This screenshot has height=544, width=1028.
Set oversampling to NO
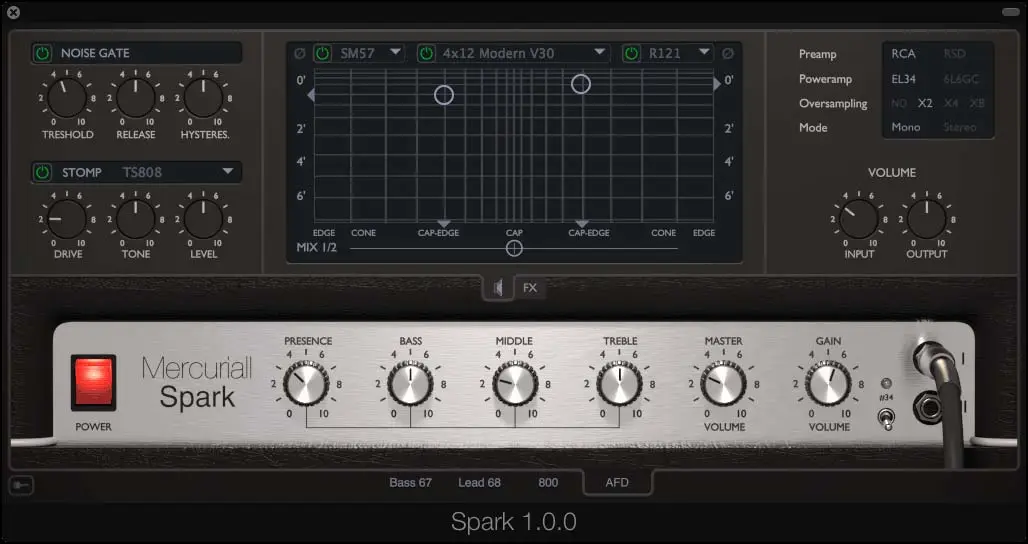pyautogui.click(x=899, y=103)
